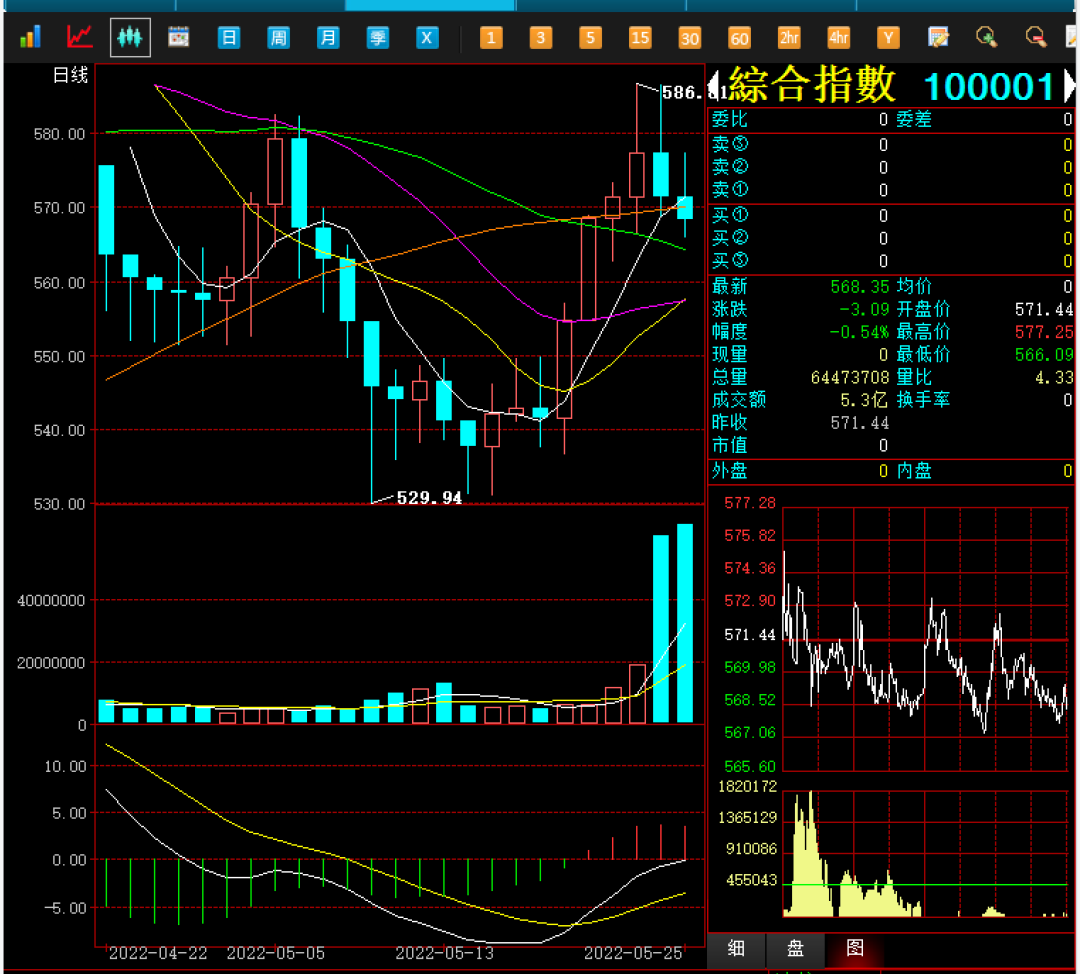Select the 5-minute interval button
Screen dimensions: 1080x974
click(590, 37)
